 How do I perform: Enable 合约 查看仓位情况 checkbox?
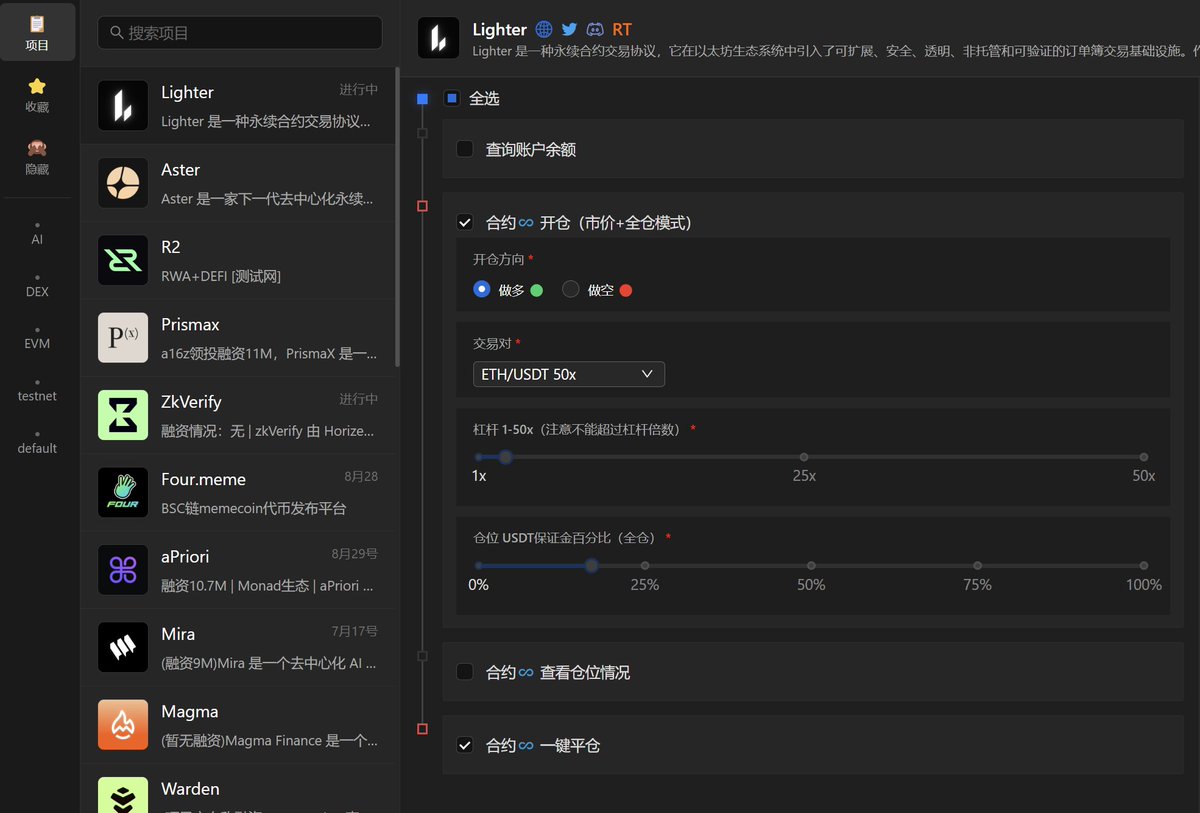465,672
